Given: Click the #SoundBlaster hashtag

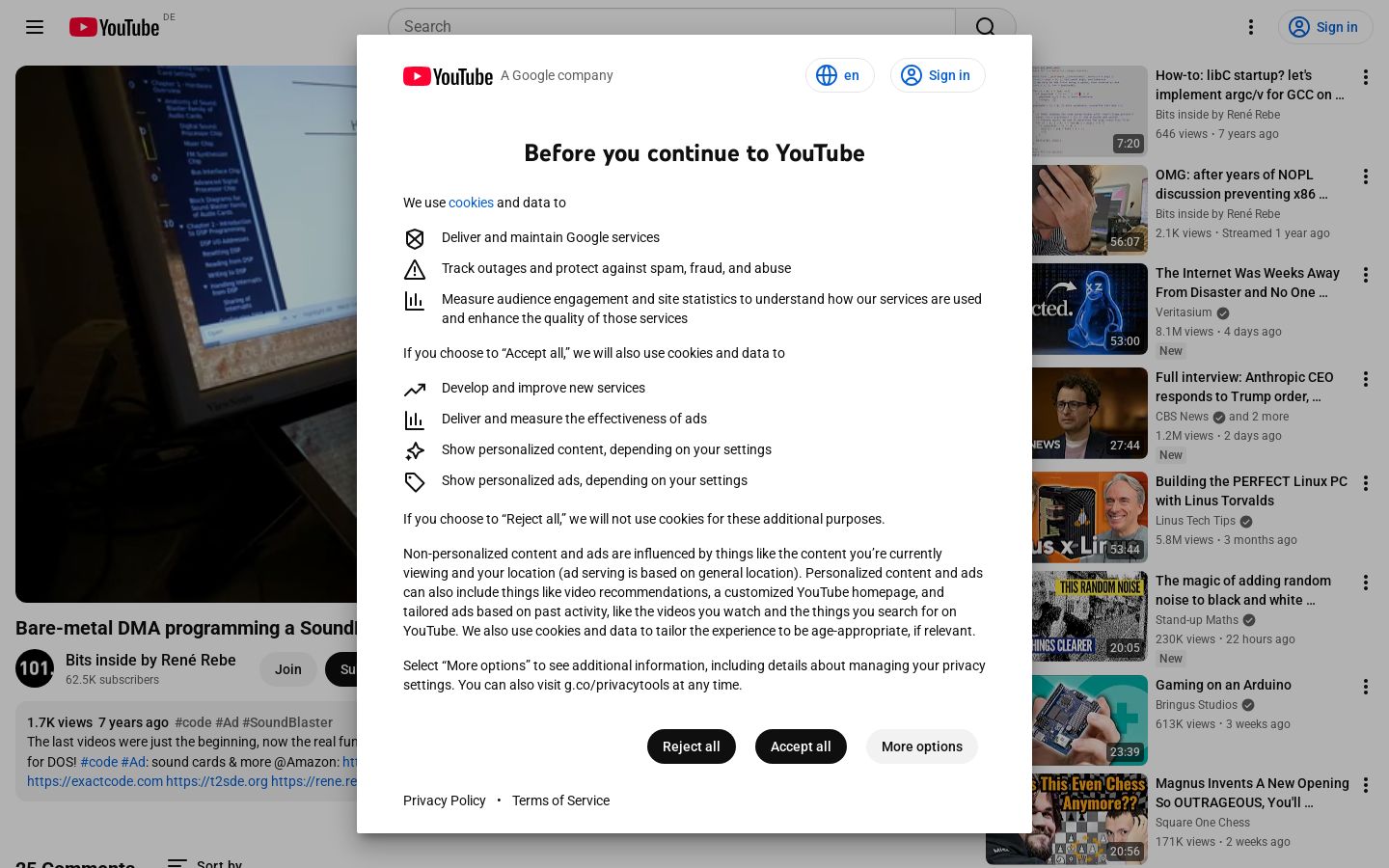Looking at the screenshot, I should click(x=287, y=722).
